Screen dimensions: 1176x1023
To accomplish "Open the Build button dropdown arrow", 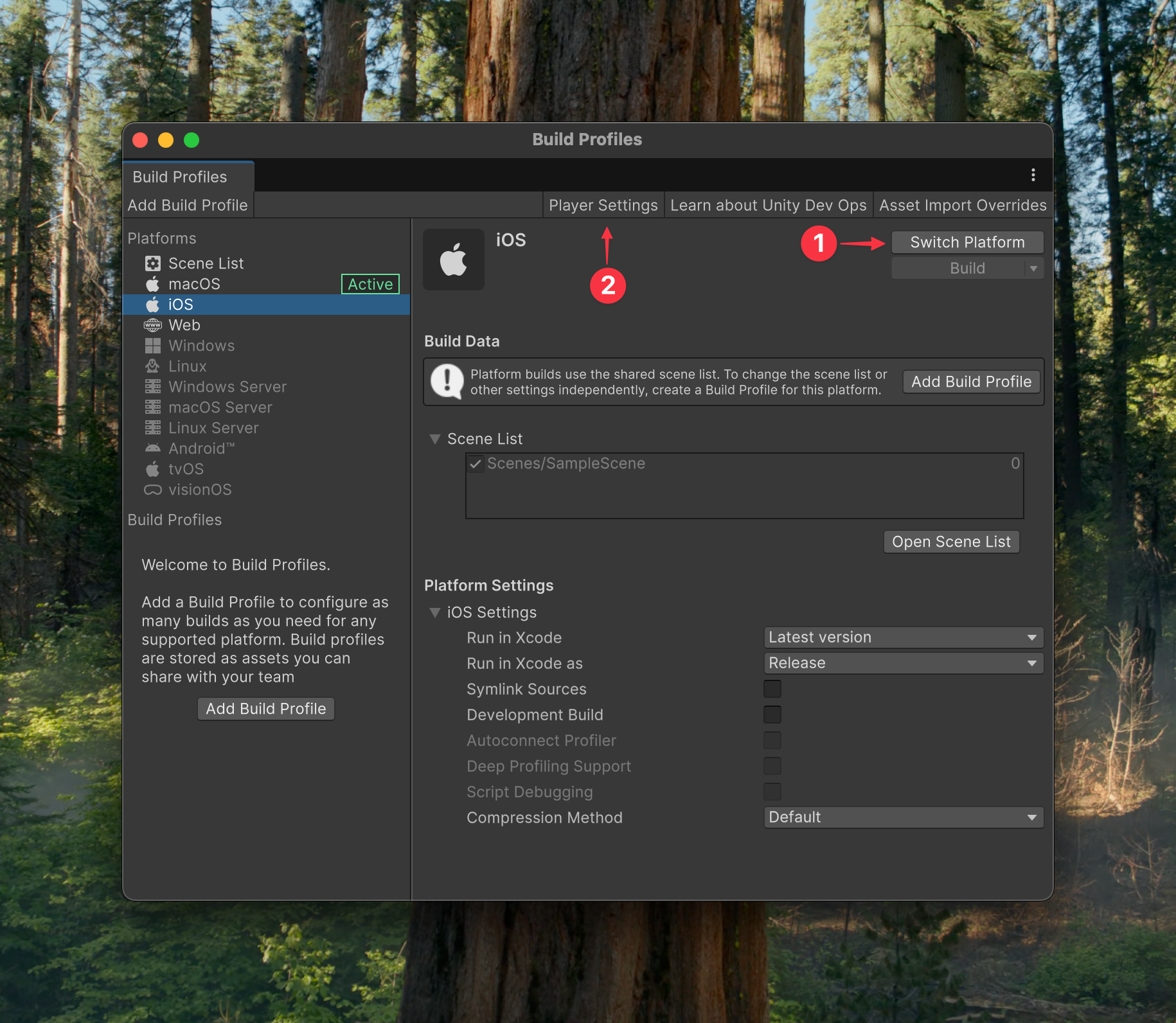I will coord(1034,269).
